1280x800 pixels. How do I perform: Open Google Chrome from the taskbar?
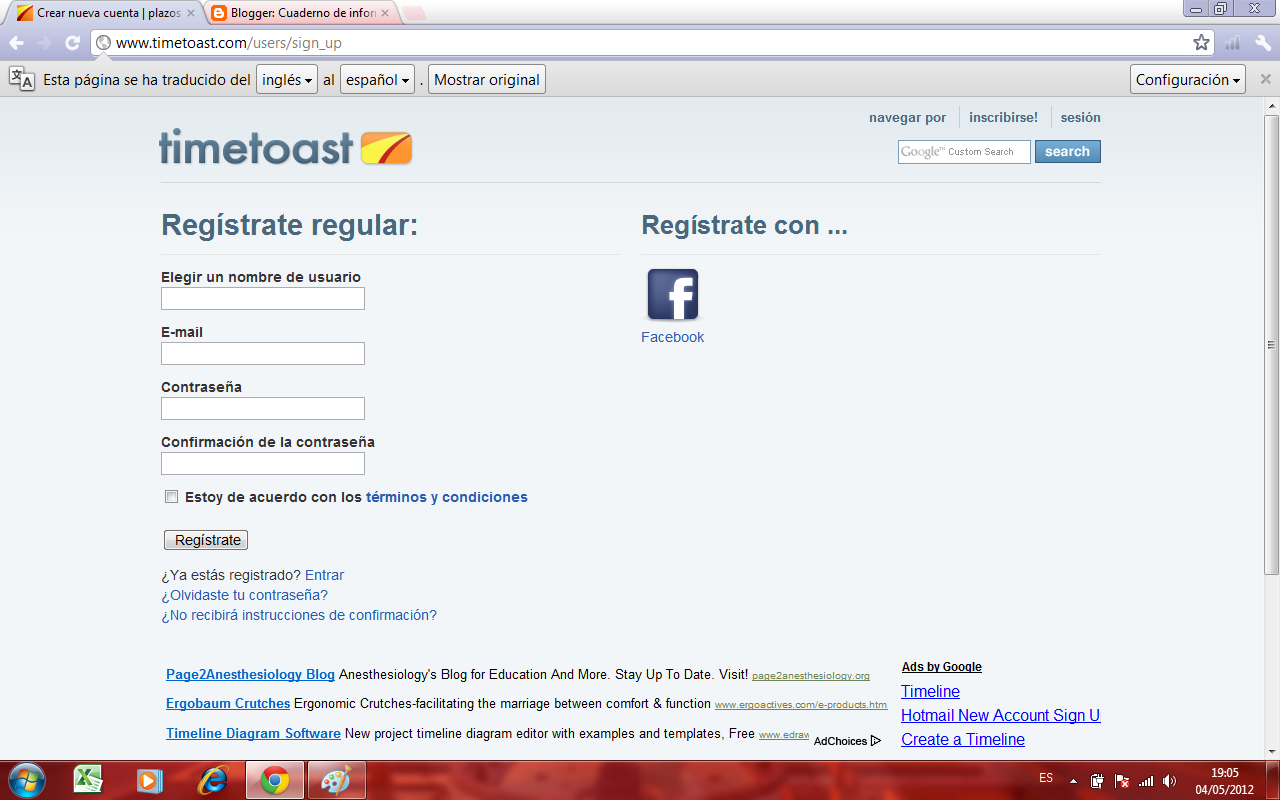pos(277,779)
